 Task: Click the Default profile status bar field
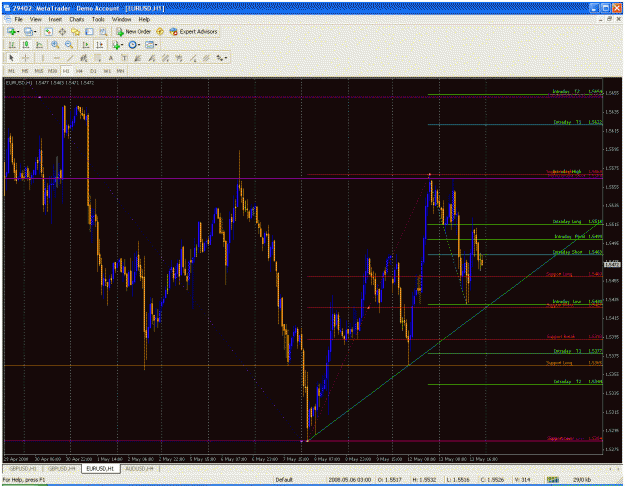284,480
